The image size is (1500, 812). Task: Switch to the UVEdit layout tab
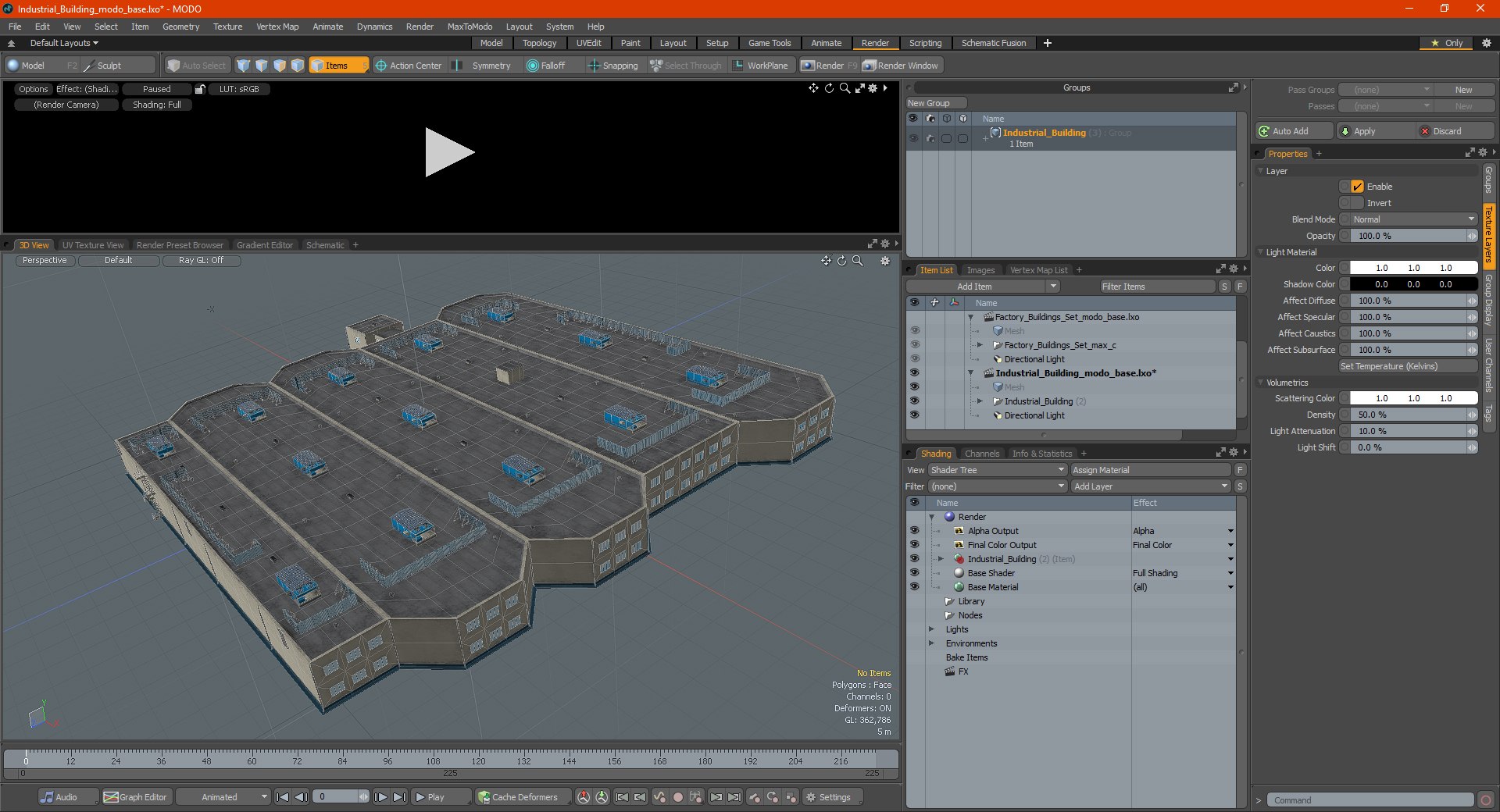(x=588, y=43)
